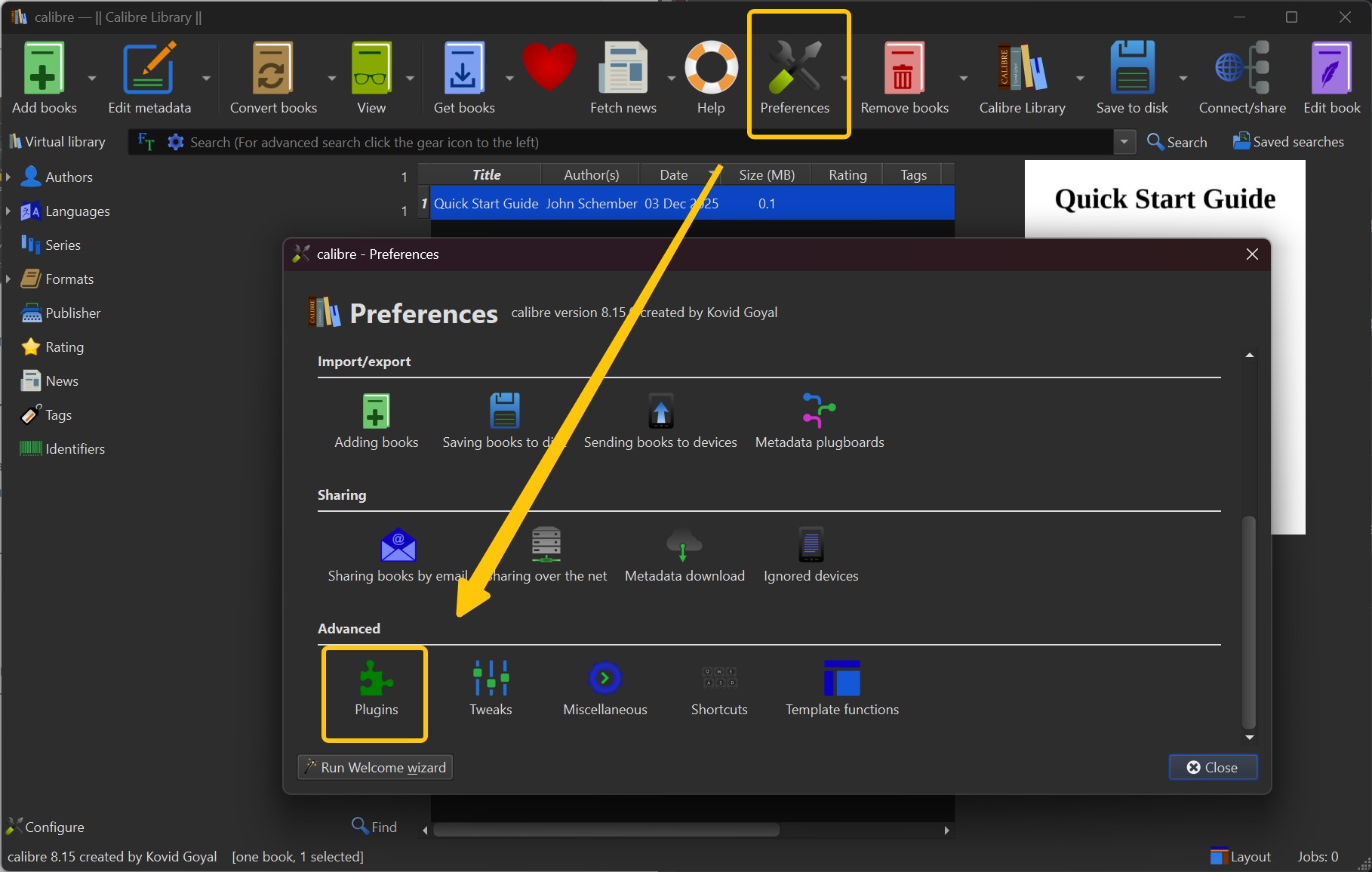Open the Fetch news dropdown arrow

click(x=670, y=78)
